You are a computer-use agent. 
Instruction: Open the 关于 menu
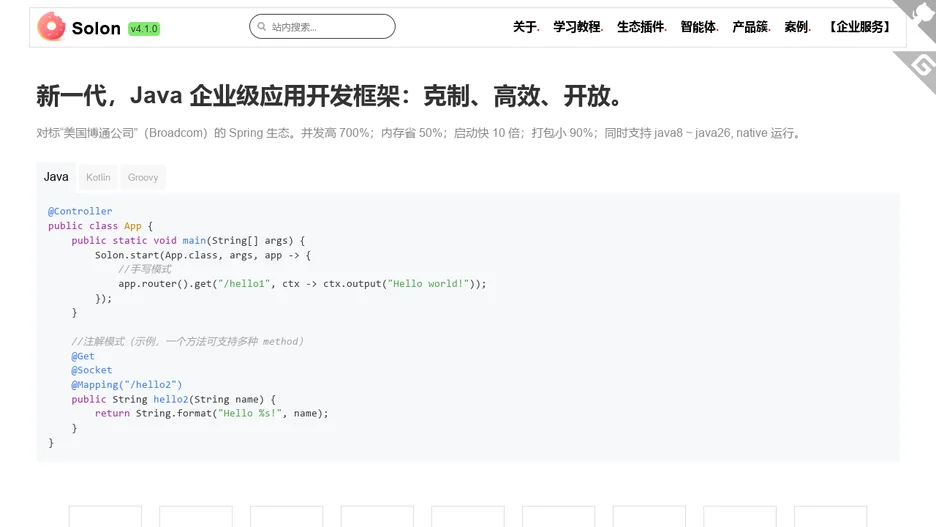pyautogui.click(x=525, y=27)
